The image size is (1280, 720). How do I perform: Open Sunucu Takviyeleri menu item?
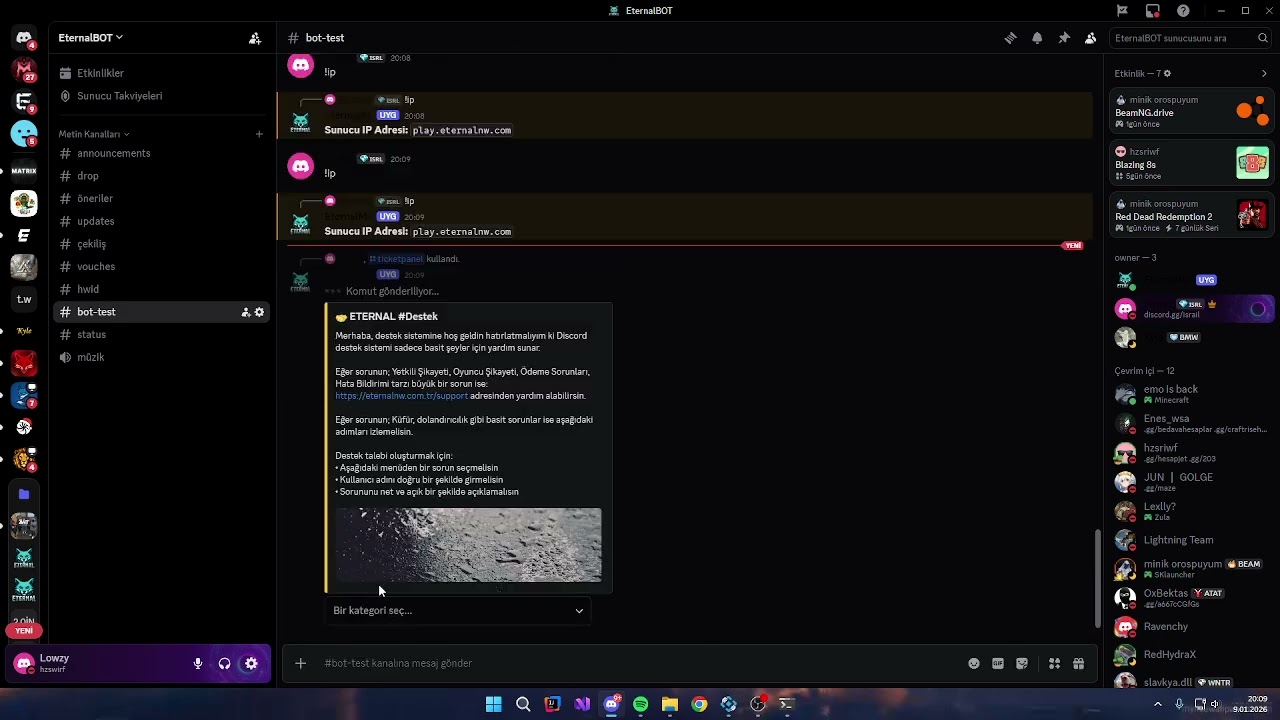click(163, 96)
